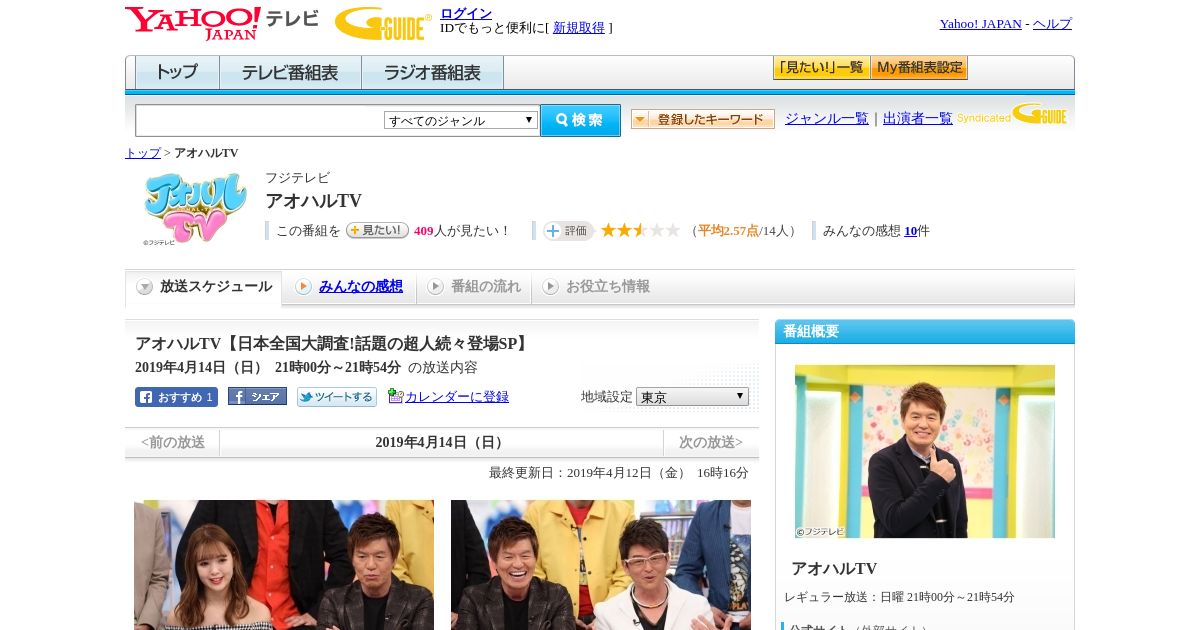
Task: Open the Yahoo! JAPAN top-right link
Action: [x=980, y=24]
